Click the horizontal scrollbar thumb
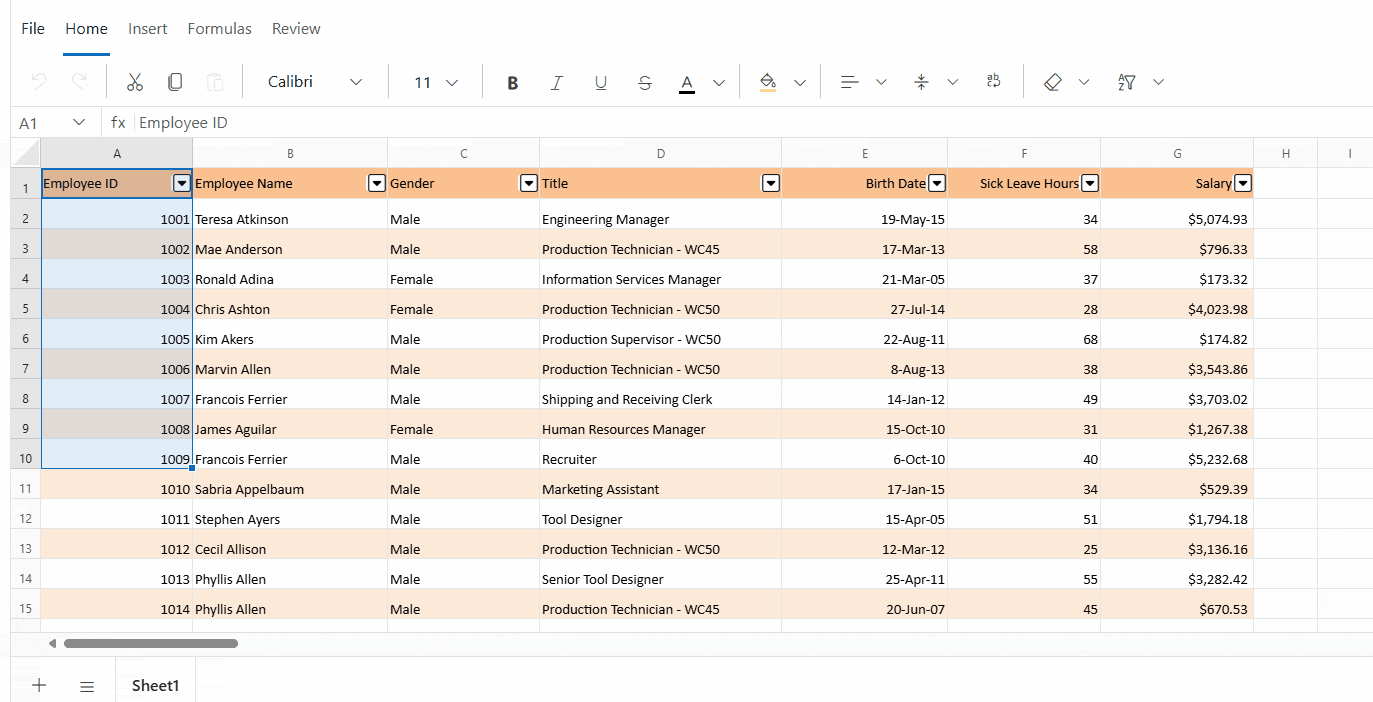Image resolution: width=1373 pixels, height=702 pixels. [x=151, y=644]
